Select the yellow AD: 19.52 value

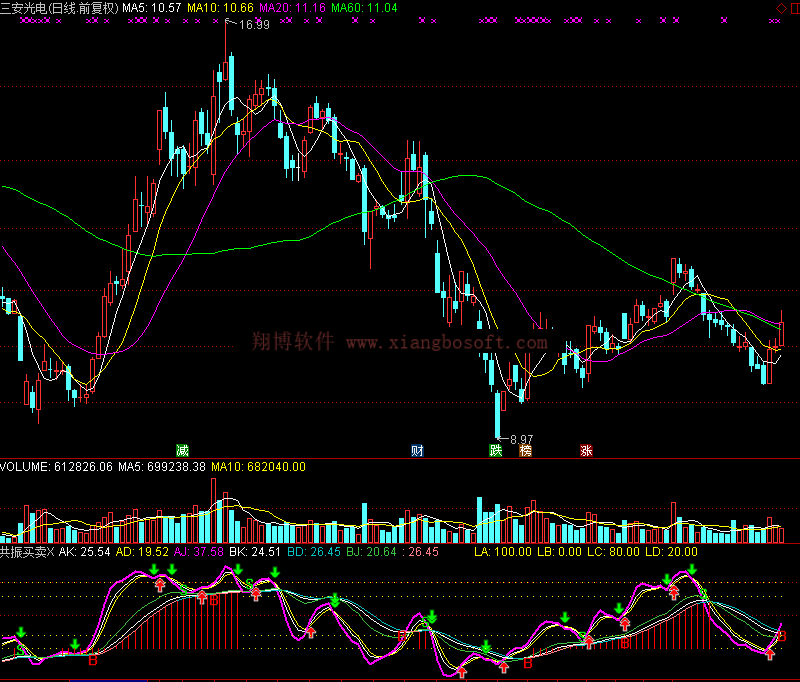click(x=142, y=552)
